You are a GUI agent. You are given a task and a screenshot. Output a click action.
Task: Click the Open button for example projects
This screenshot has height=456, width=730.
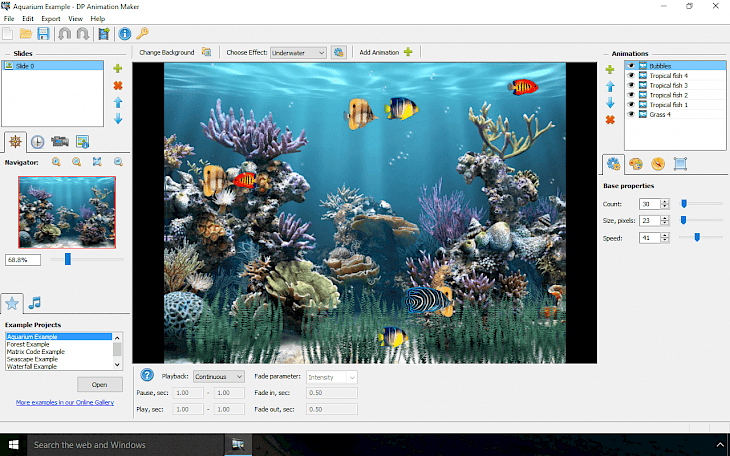point(100,385)
